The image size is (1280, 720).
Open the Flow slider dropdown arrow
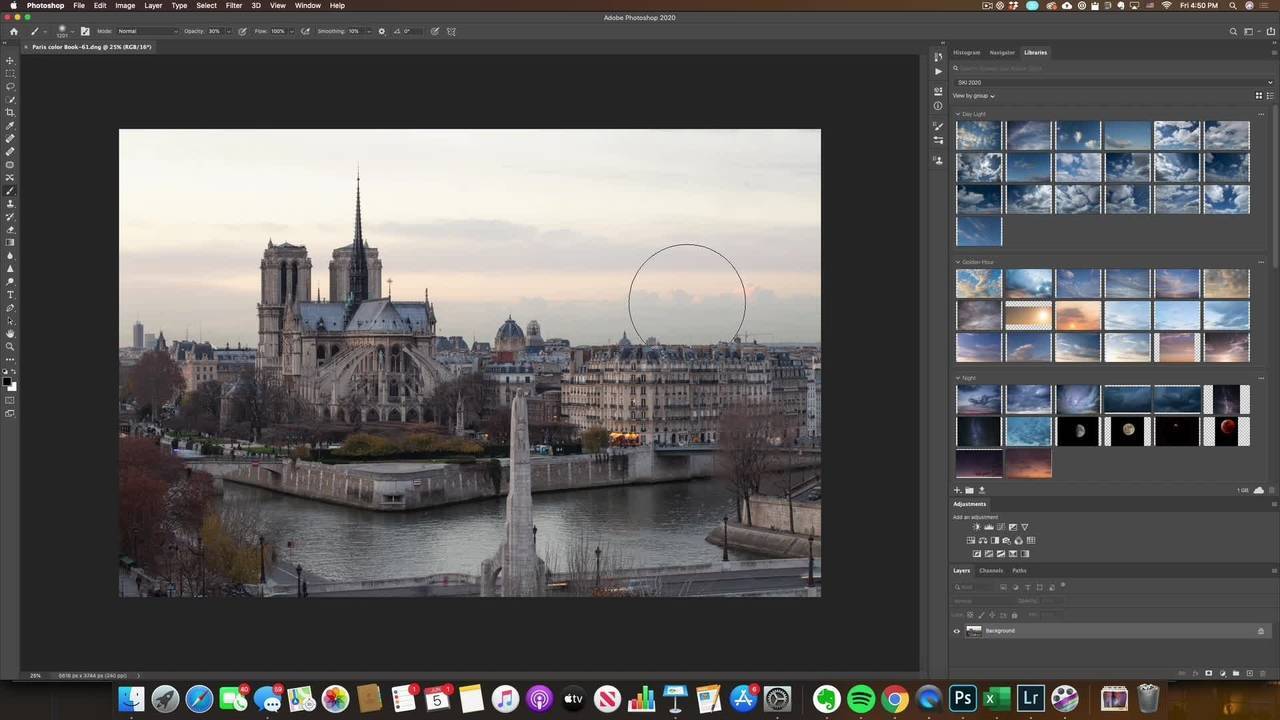pos(291,31)
